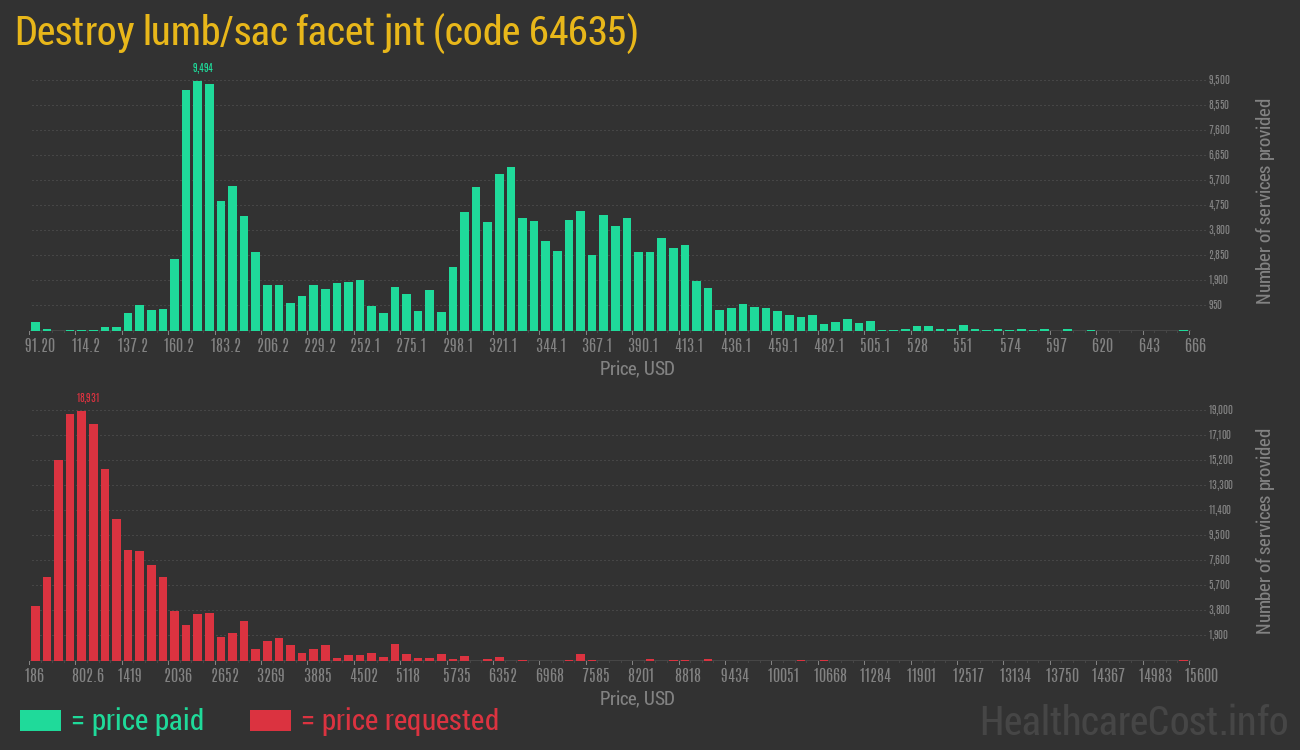
Task: Click upper chart's 'Number of services provided' axis title
Action: tap(1264, 201)
